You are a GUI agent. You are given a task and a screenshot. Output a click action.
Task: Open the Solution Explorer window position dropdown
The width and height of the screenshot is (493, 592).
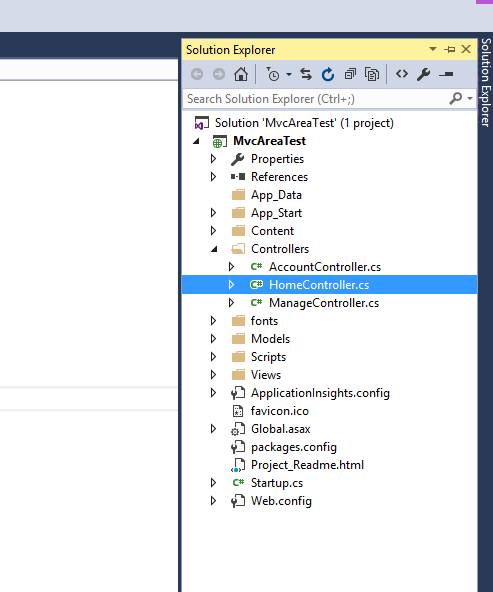pos(433,49)
